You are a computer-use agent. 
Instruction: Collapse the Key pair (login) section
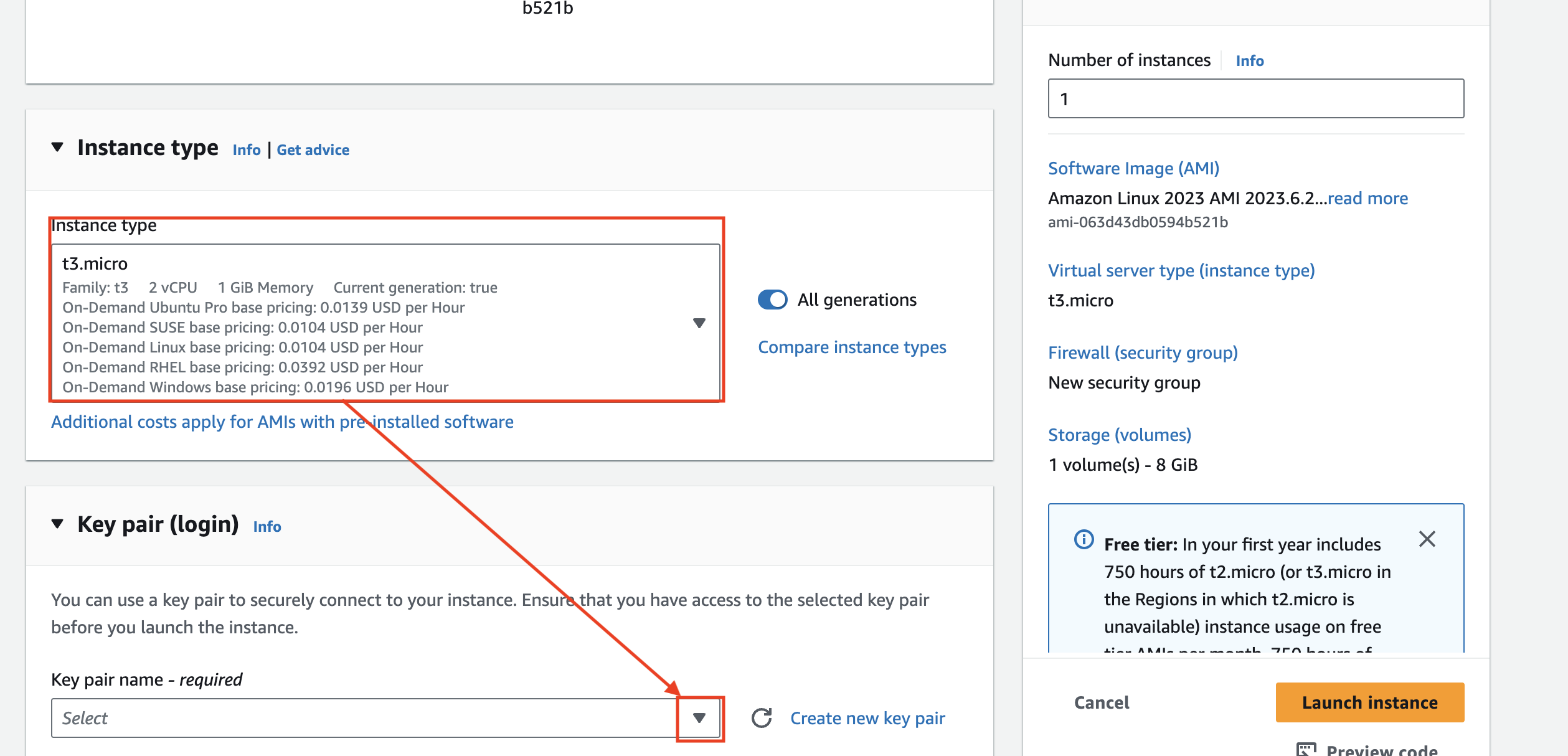click(58, 524)
